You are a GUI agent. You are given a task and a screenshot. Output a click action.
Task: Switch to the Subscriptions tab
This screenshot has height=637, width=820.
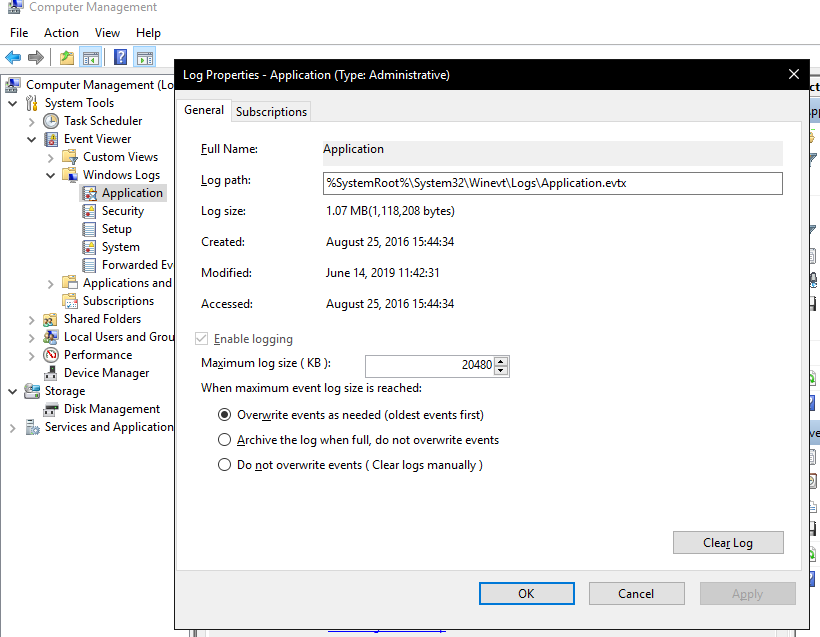tap(270, 111)
